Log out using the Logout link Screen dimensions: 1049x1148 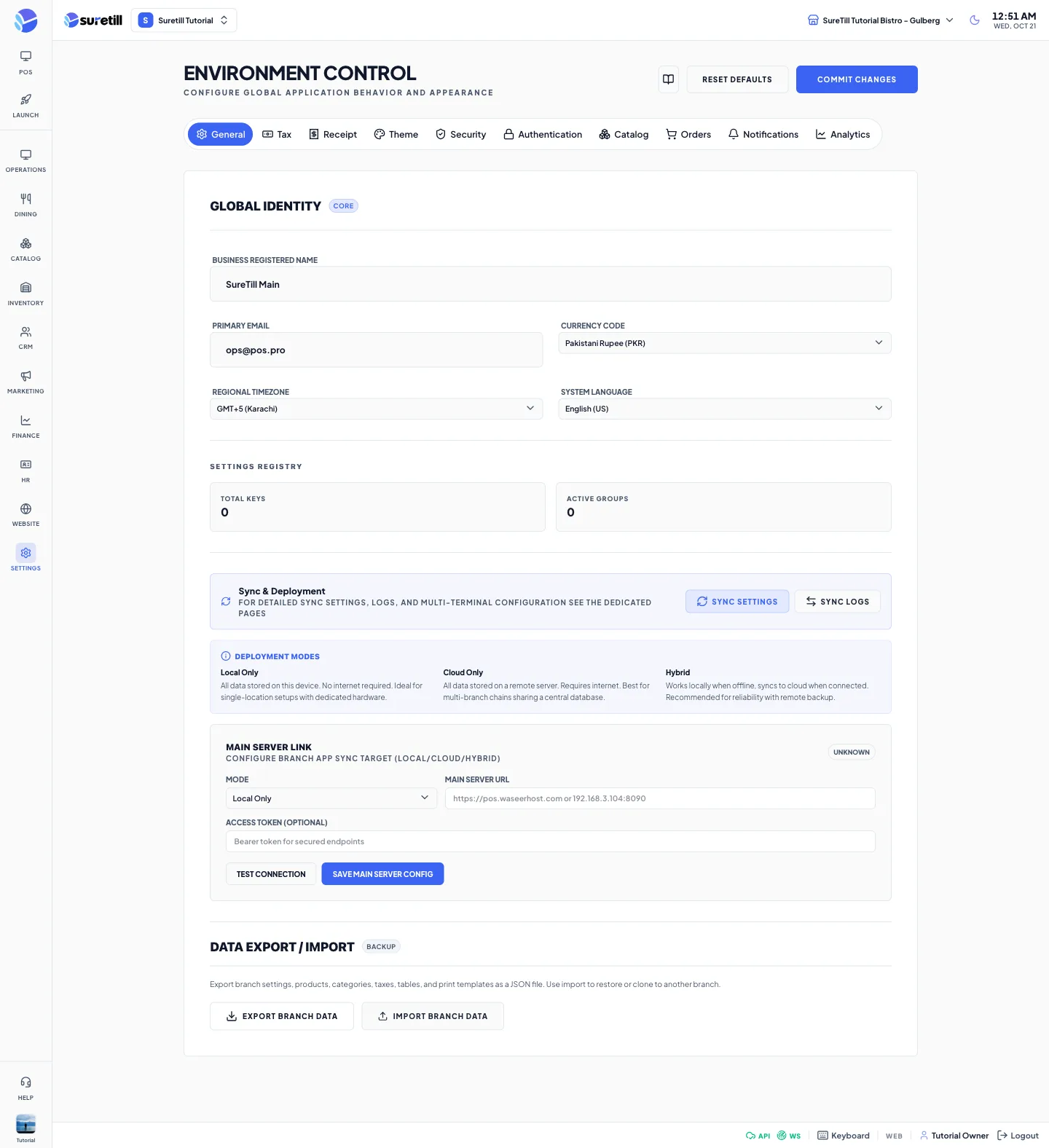coord(1018,1136)
